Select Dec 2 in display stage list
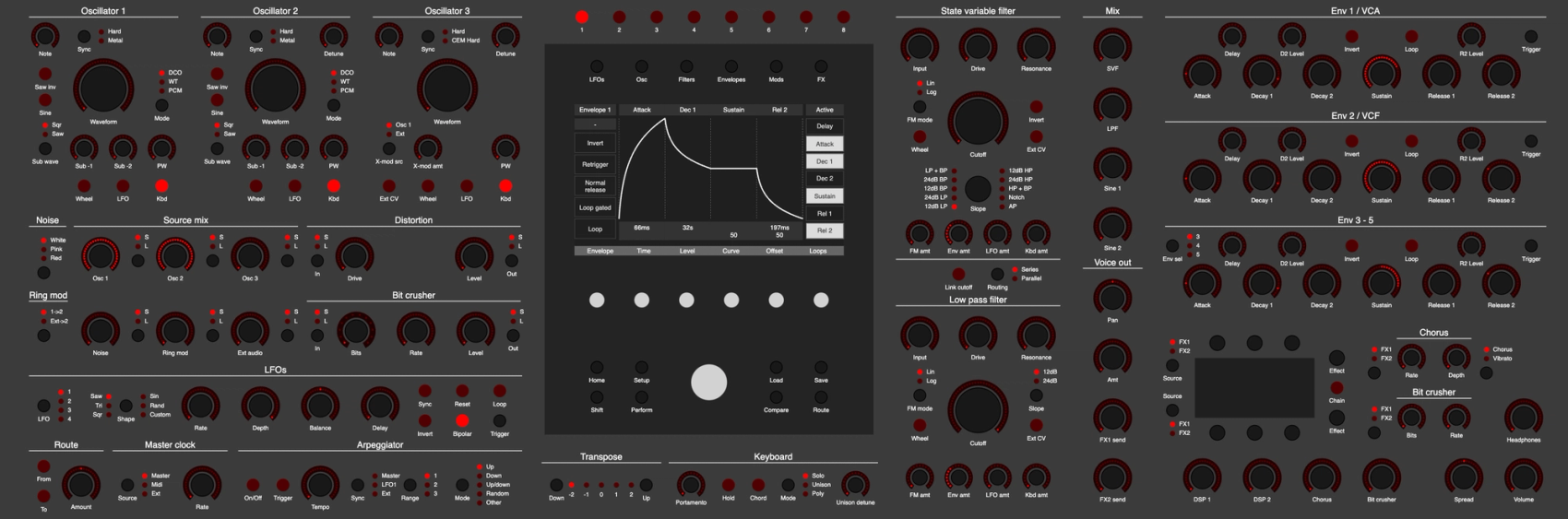 tap(825, 178)
